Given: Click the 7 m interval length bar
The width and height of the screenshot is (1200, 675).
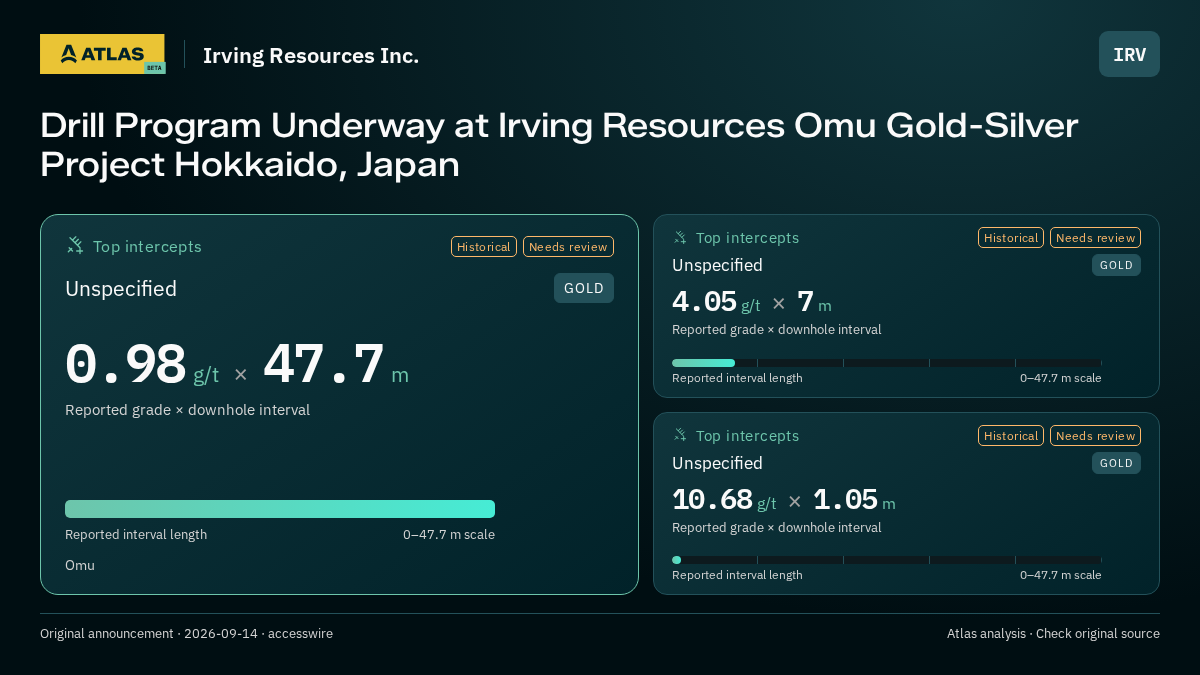Looking at the screenshot, I should tap(887, 363).
